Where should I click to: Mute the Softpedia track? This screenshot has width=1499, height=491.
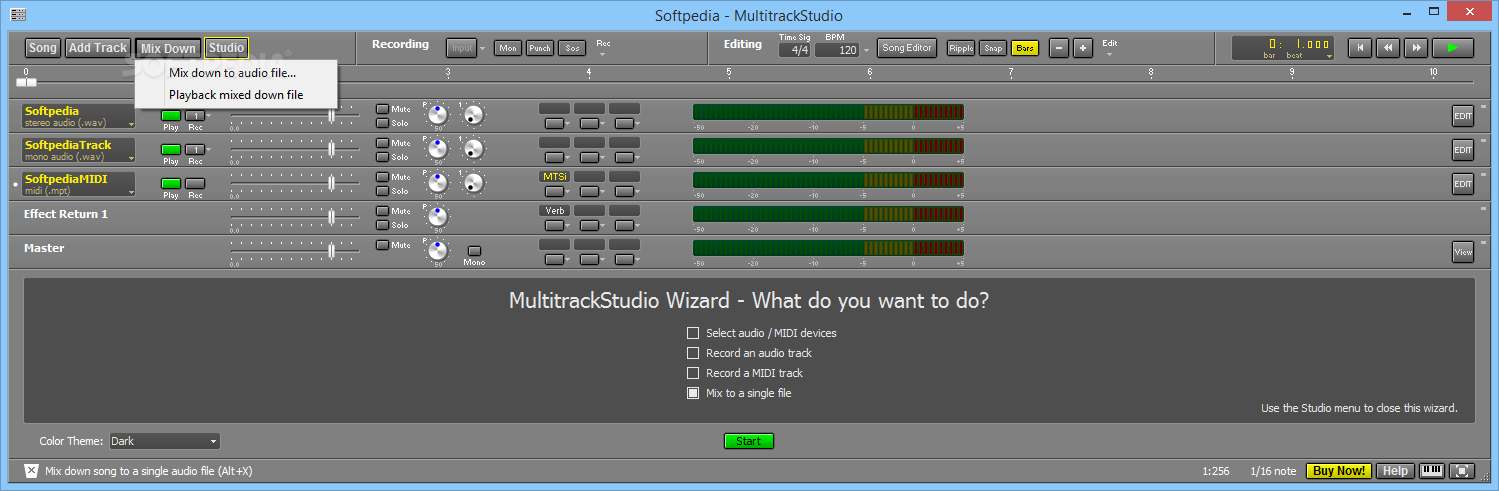coord(382,109)
